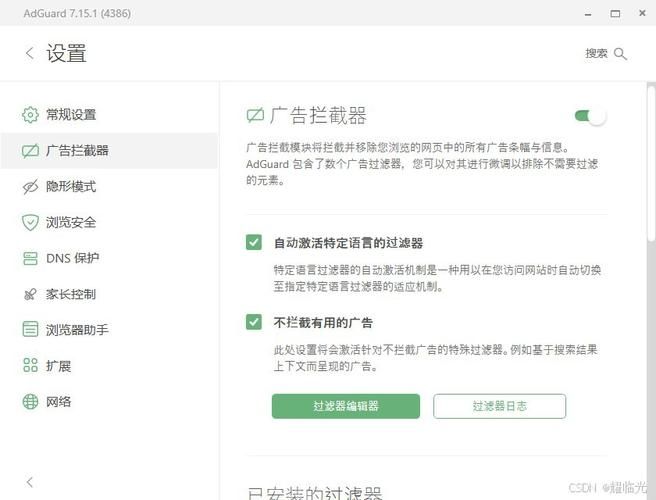Click the 不拦截有用的广告 label text
Screen dimensions: 656x500
(323, 323)
